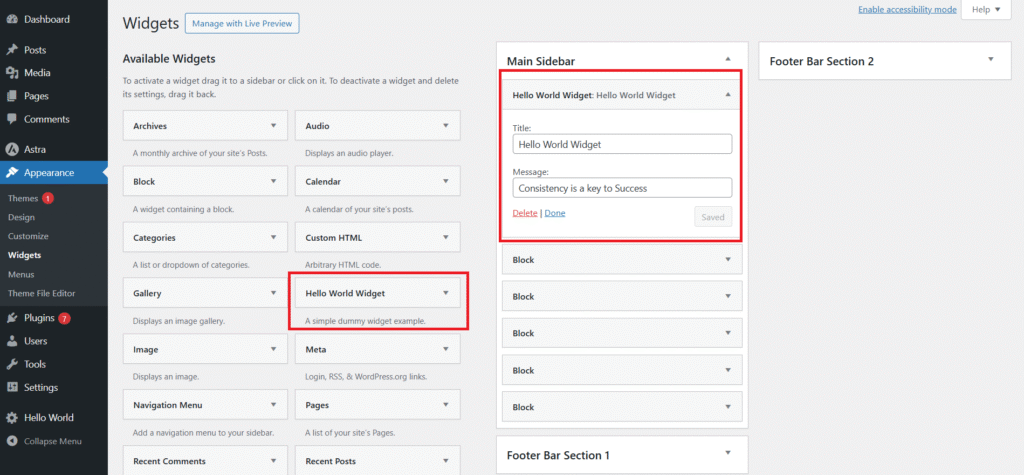
Task: Click the Pages icon in admin menu
Action: pos(12,96)
